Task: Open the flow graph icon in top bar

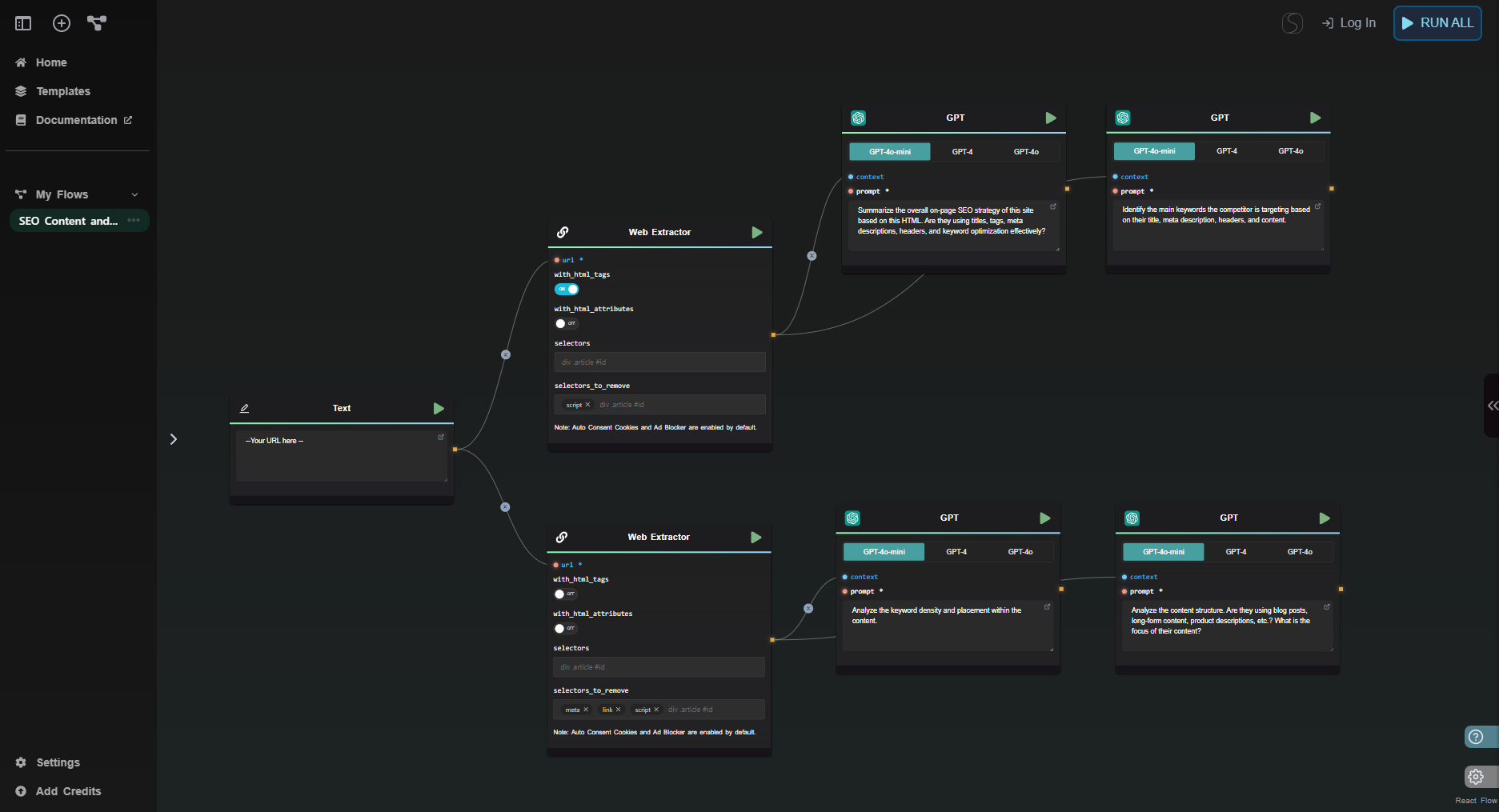Action: pyautogui.click(x=97, y=23)
